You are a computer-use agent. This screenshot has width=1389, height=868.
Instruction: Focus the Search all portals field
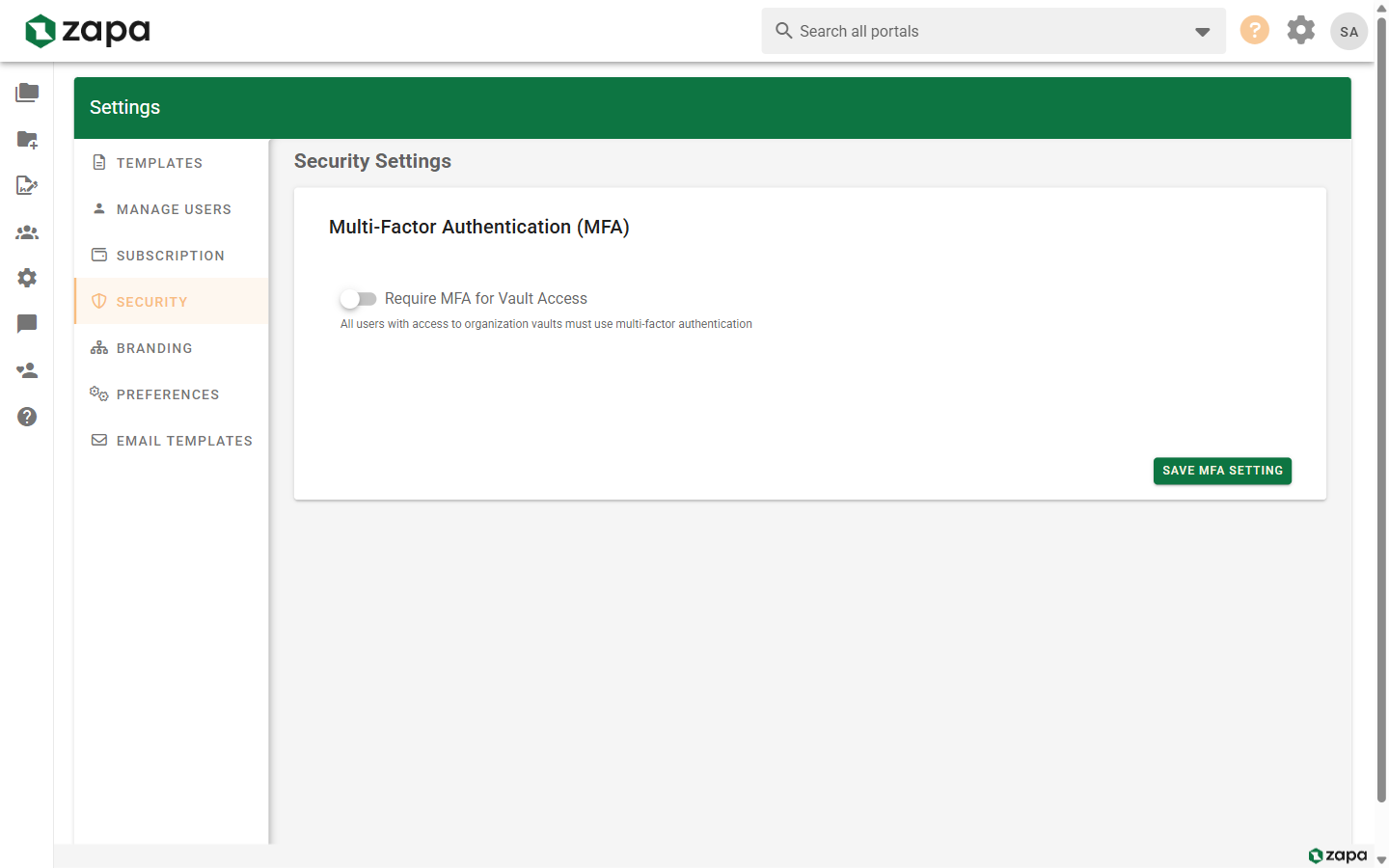click(x=994, y=31)
